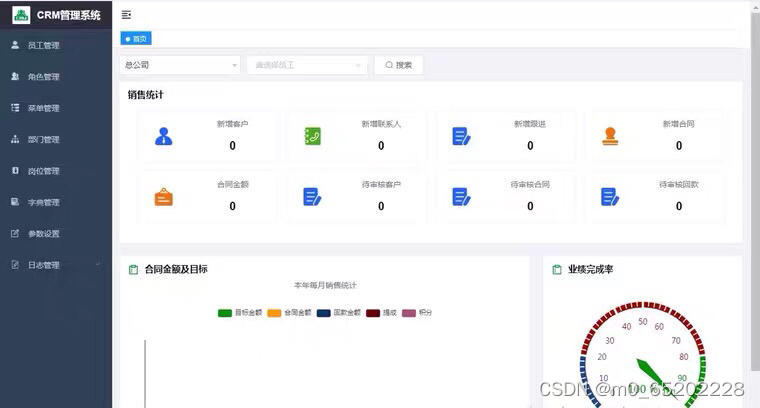The image size is (760, 408).
Task: Click the 合同金额及目标 panel title
Action: click(x=176, y=269)
